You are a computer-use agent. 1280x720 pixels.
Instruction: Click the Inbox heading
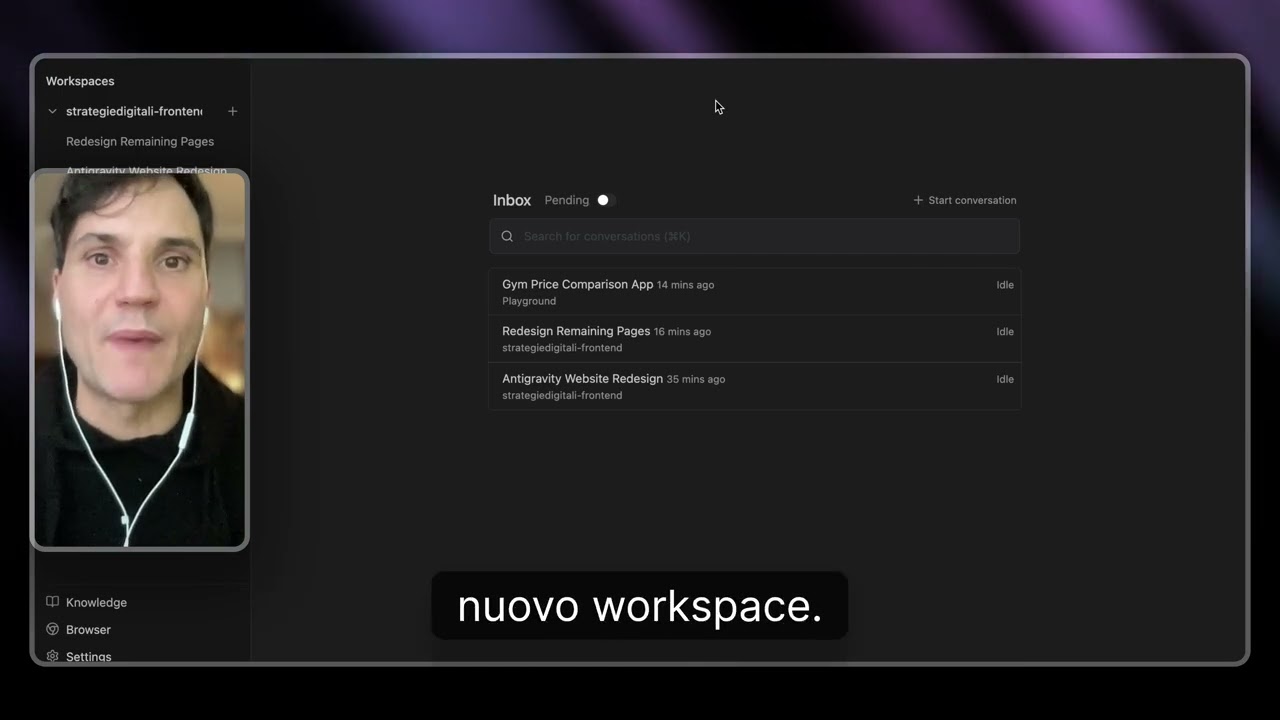click(512, 200)
